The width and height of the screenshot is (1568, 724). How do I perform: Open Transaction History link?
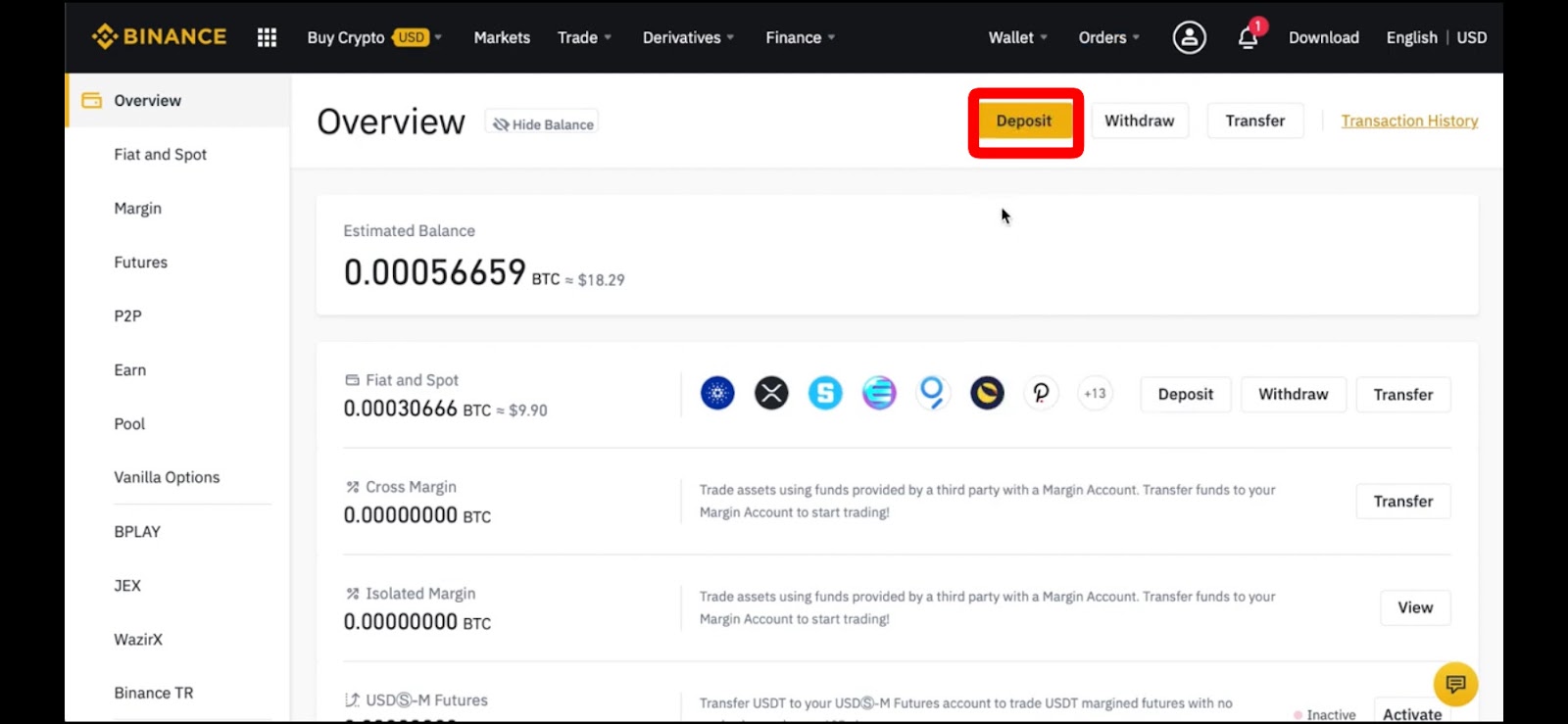(x=1409, y=121)
